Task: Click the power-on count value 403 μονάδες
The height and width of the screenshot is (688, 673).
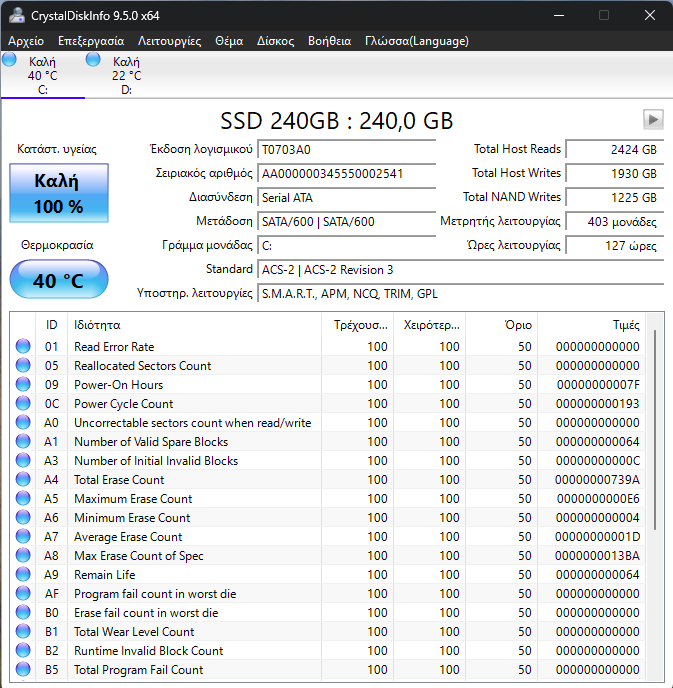Action: click(615, 222)
